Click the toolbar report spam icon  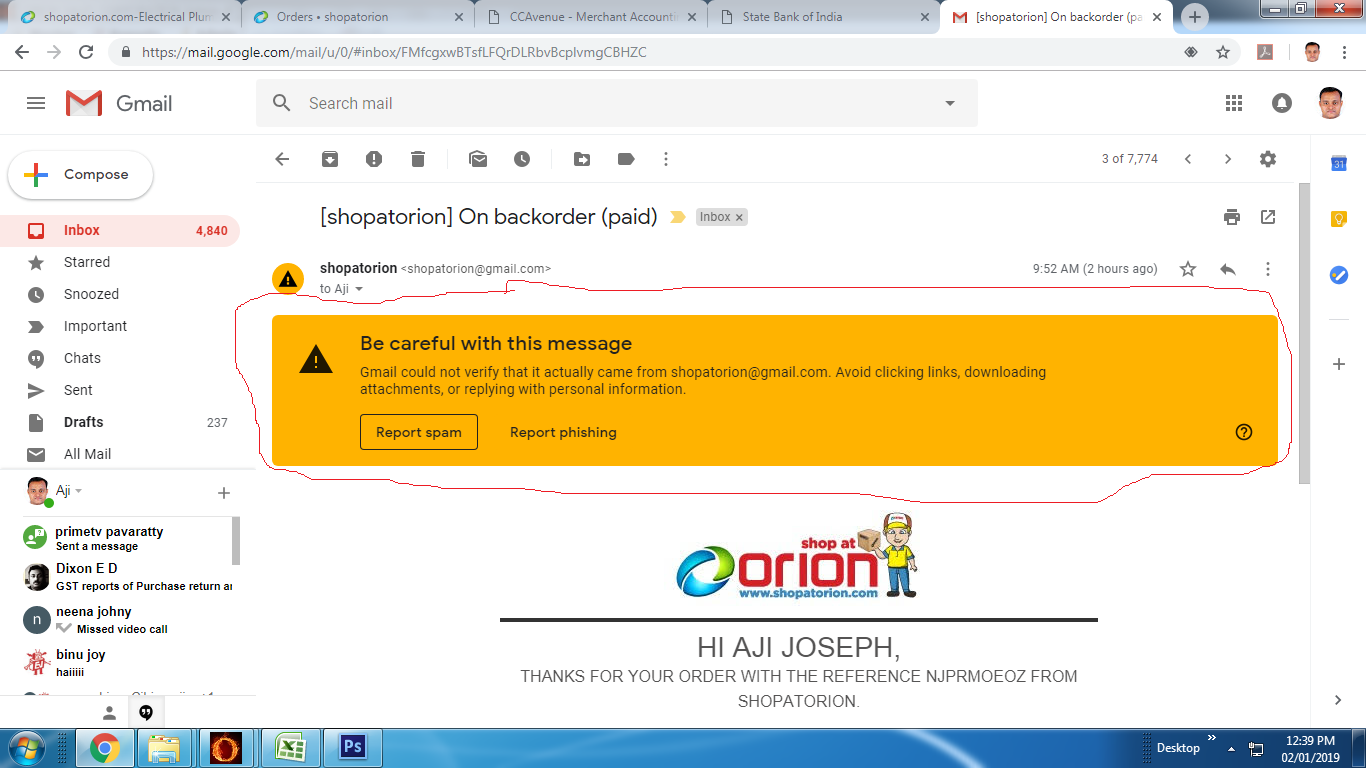374,159
